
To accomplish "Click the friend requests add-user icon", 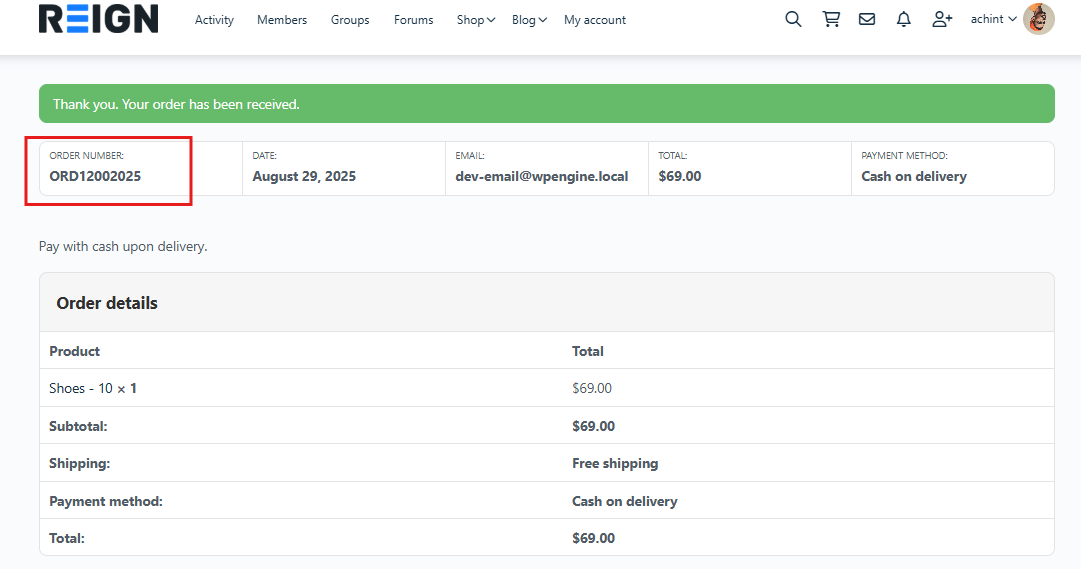I will click(942, 19).
